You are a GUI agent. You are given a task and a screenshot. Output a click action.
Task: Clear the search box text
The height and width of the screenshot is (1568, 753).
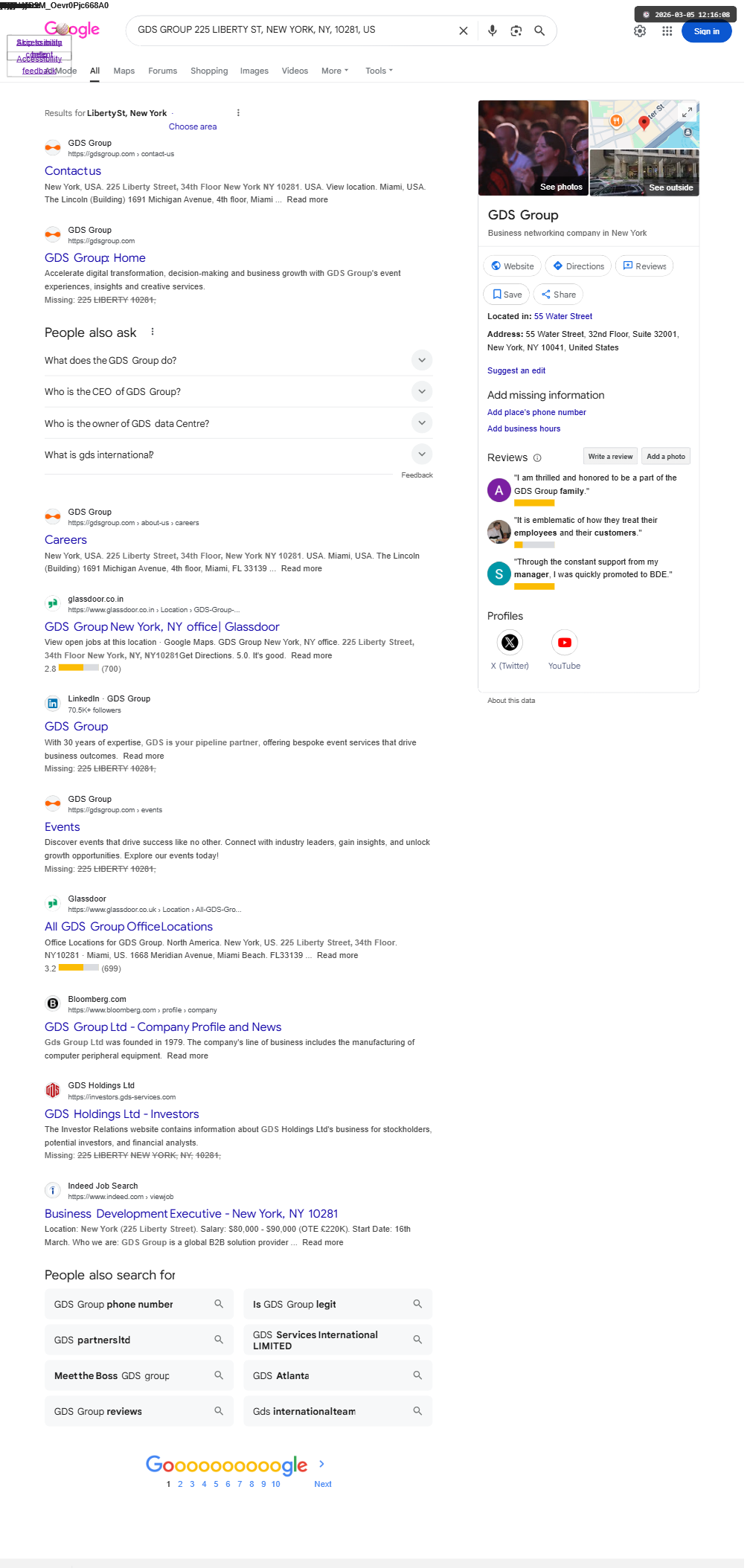coord(463,30)
